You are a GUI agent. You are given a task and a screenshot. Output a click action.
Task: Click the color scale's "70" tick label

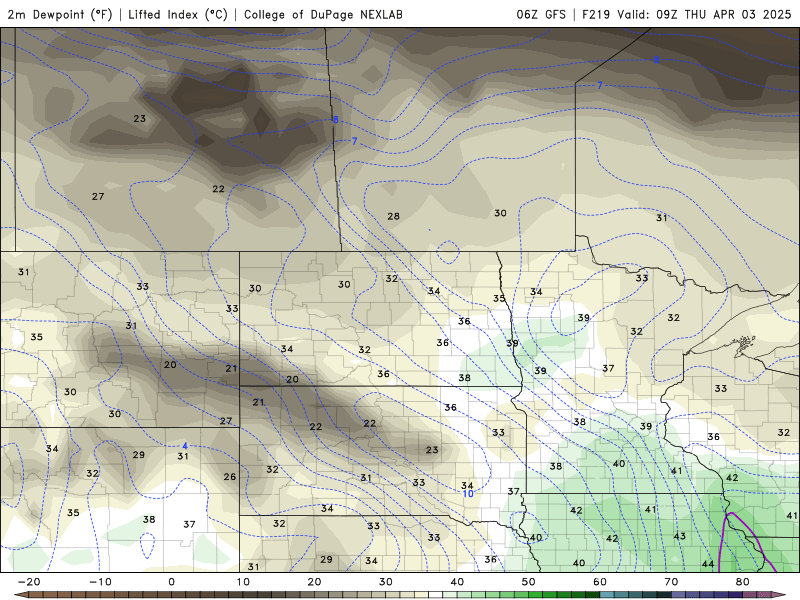(671, 582)
